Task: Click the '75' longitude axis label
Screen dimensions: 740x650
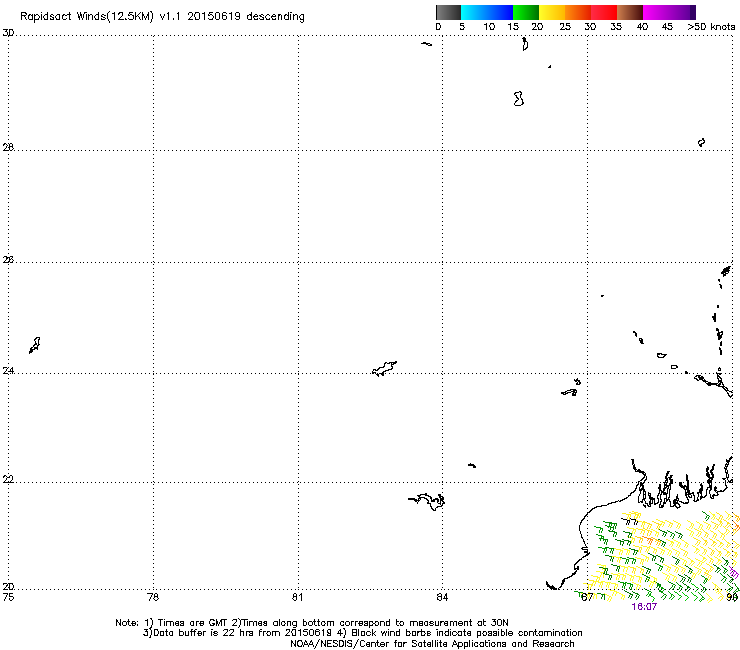Action: (x=8, y=597)
